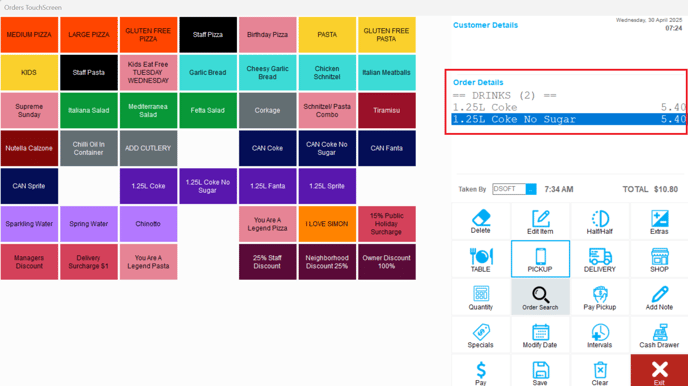Select the 1.25L Coke order line
The width and height of the screenshot is (688, 386).
click(x=569, y=107)
